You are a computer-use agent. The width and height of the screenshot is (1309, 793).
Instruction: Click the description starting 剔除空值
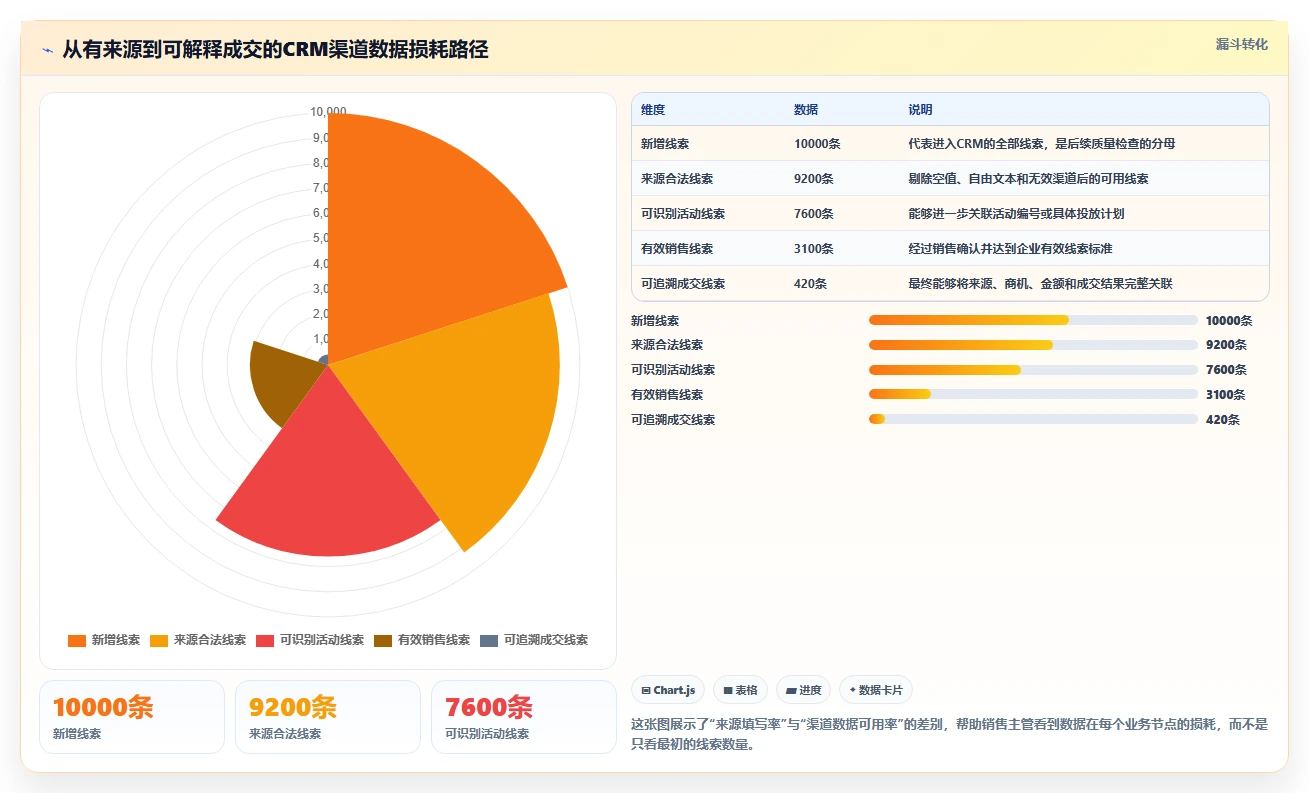[x=1028, y=179]
